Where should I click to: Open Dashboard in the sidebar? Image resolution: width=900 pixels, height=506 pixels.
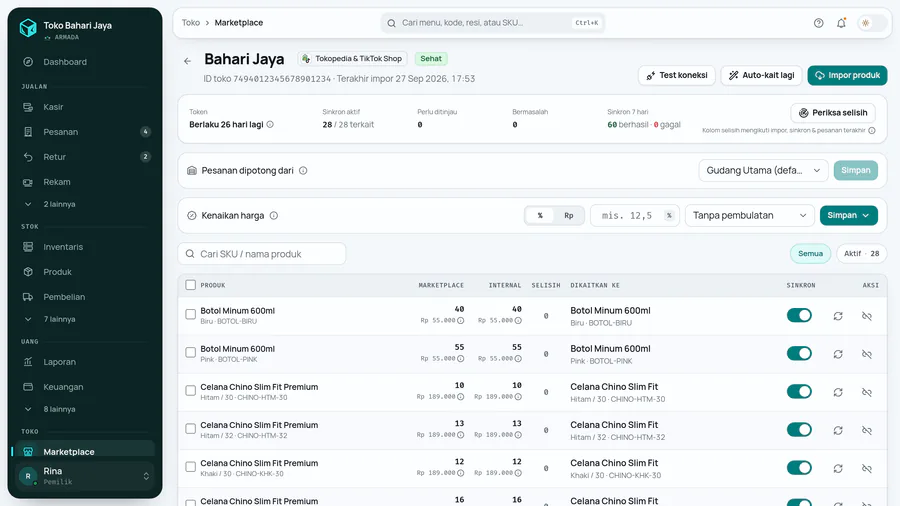[x=85, y=62]
